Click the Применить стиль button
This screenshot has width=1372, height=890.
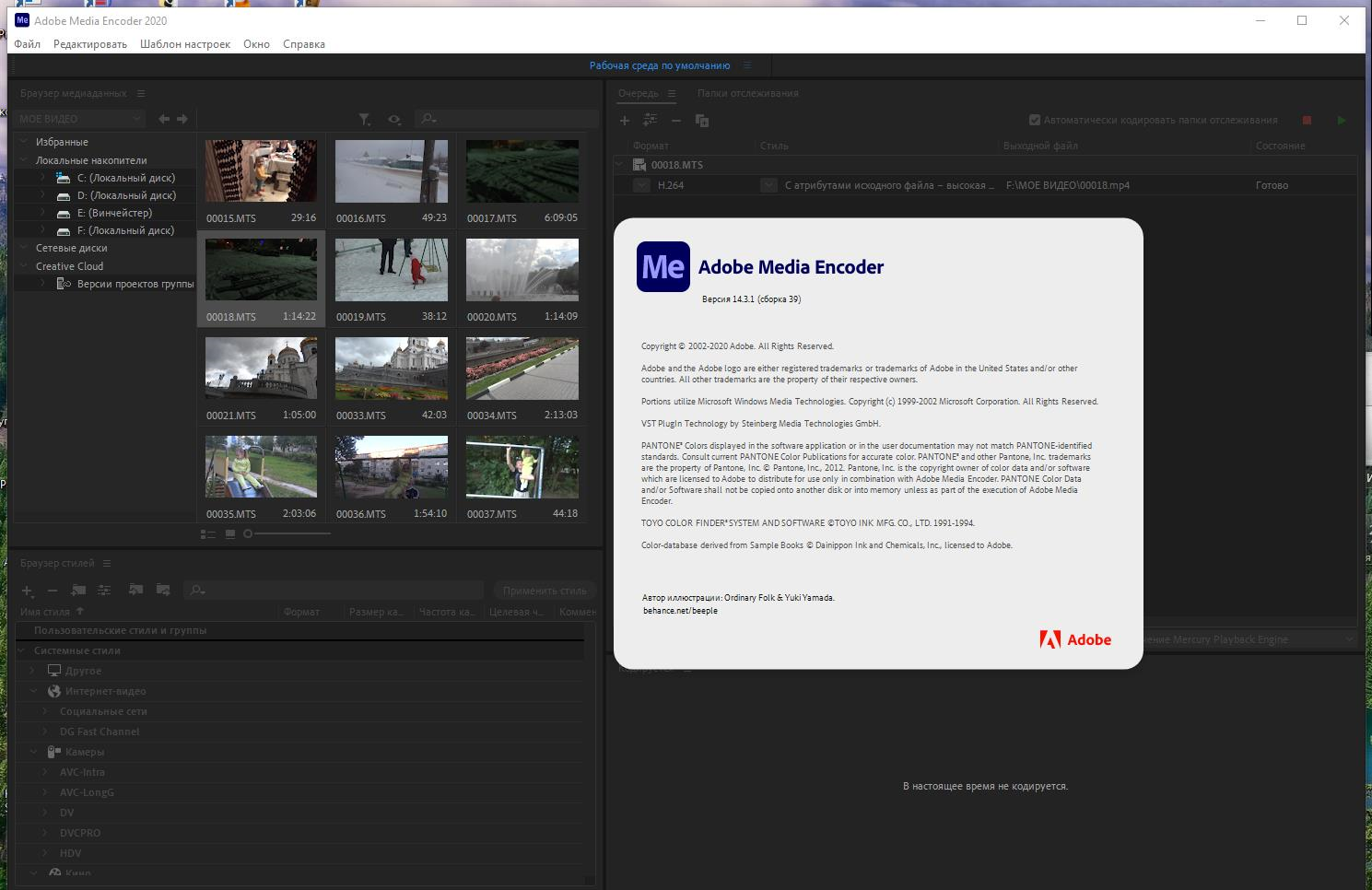(545, 591)
